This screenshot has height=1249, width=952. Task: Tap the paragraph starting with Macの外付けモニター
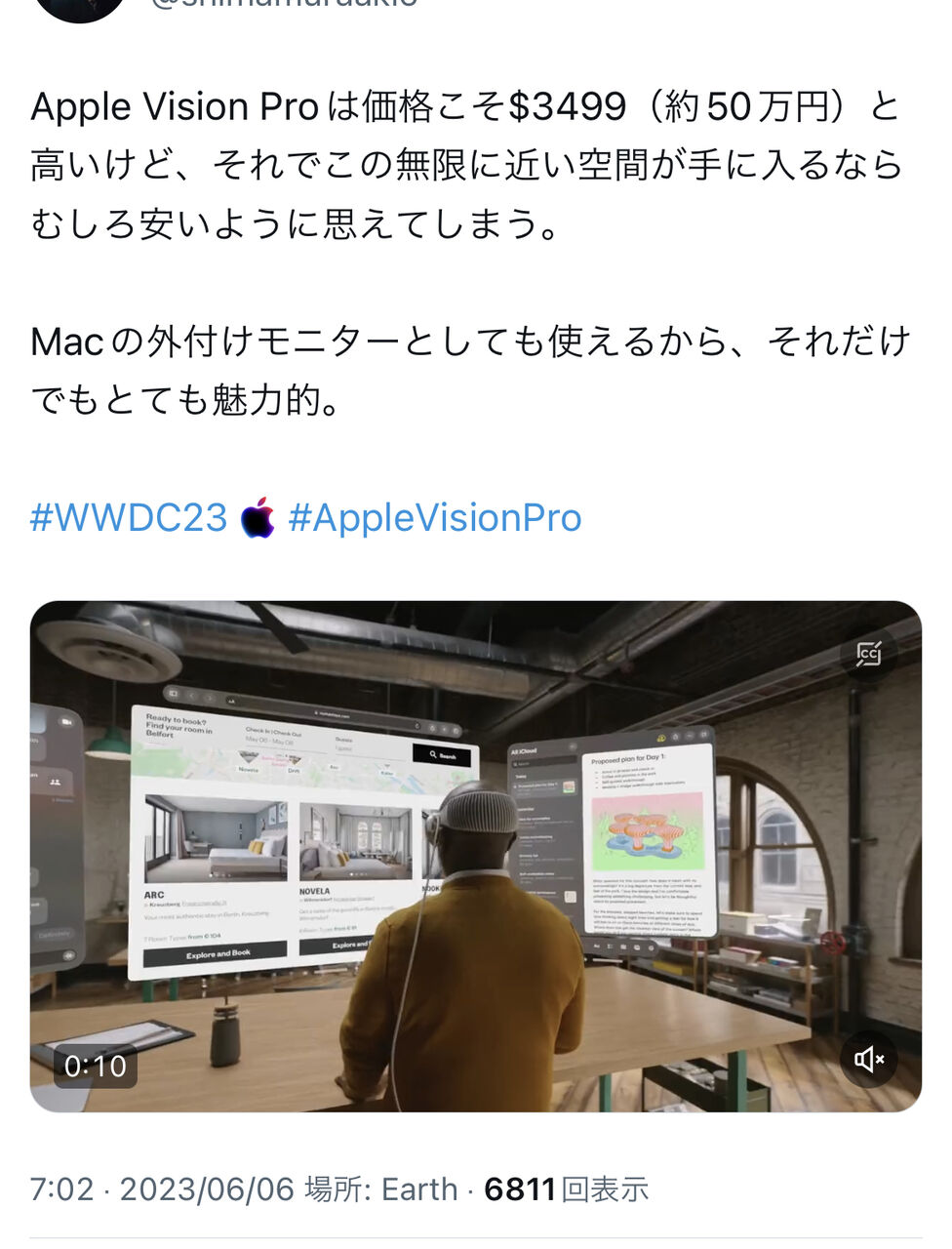(469, 371)
